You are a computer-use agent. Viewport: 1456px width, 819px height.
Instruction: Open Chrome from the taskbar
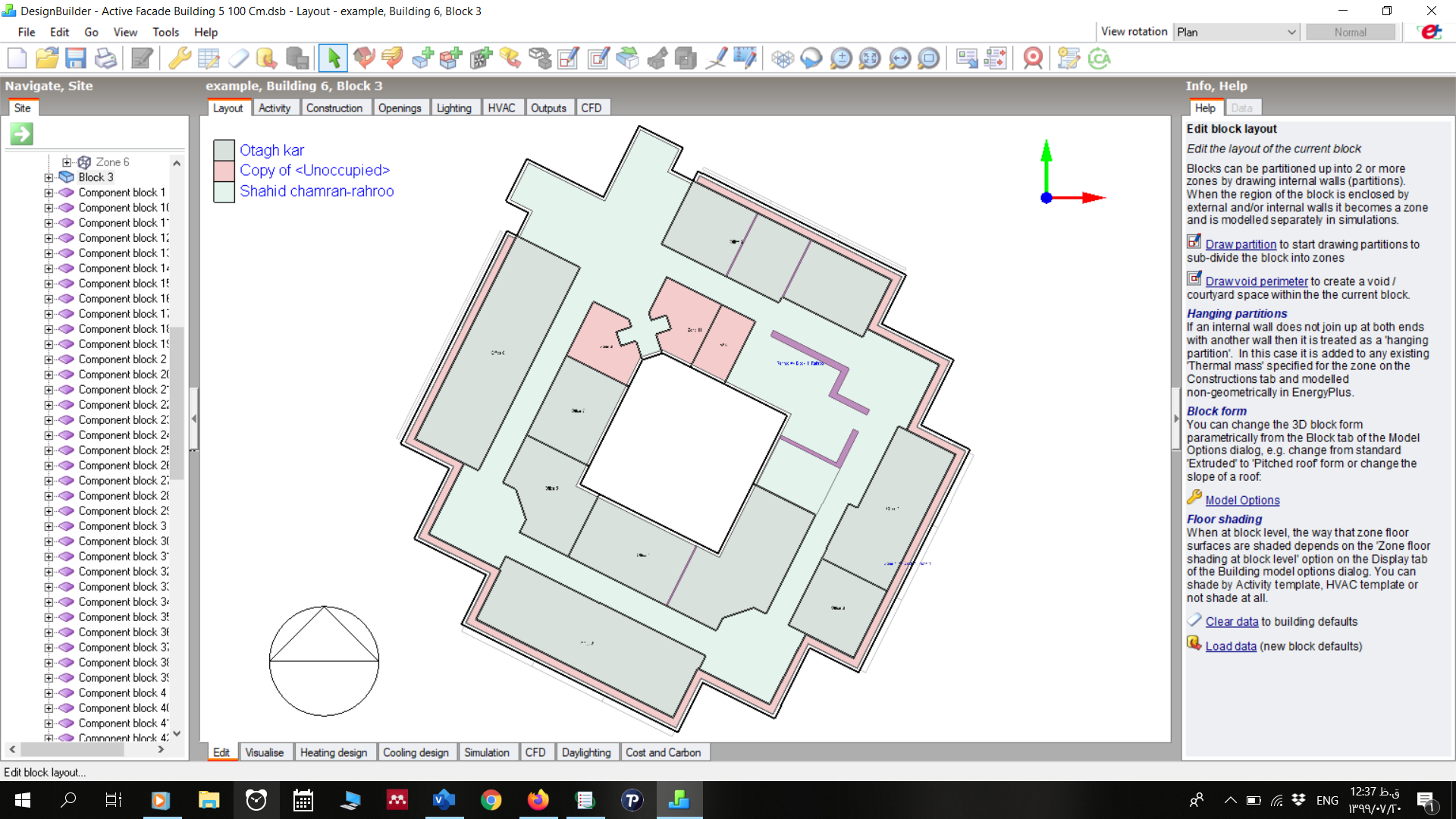coord(491,800)
